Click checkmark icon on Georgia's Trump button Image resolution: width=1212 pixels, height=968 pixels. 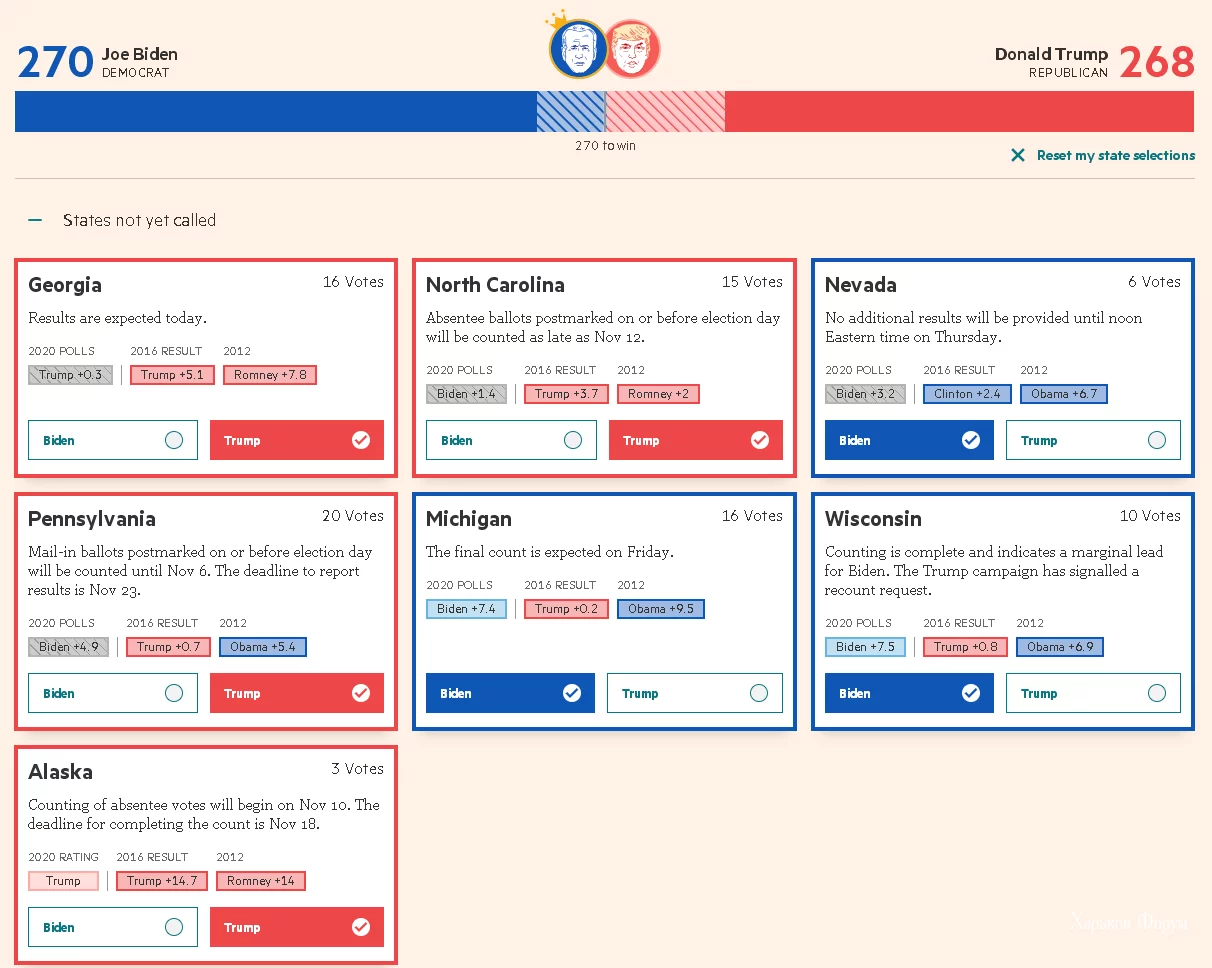coord(361,440)
